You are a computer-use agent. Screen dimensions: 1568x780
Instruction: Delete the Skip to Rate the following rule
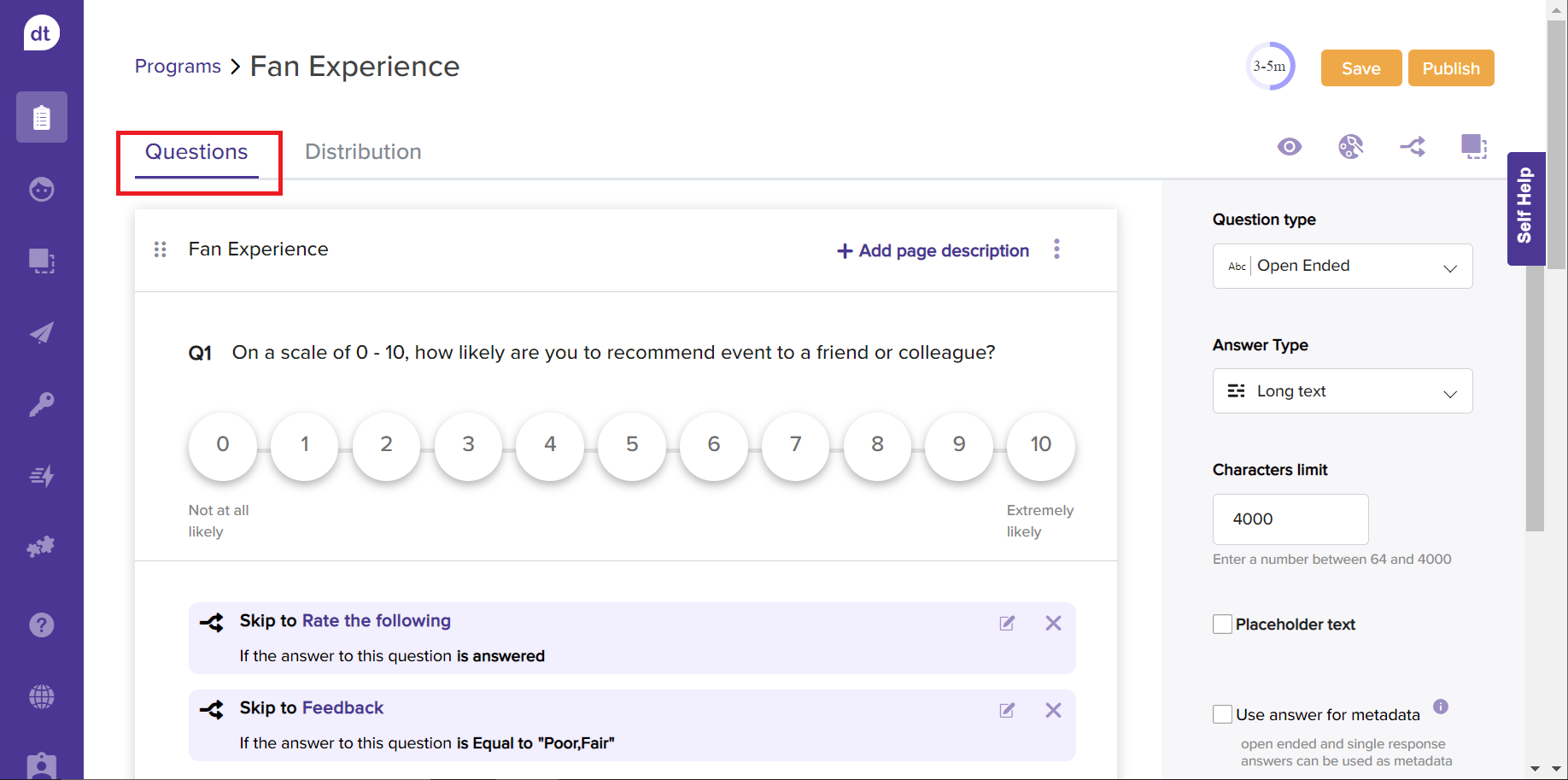(x=1053, y=623)
